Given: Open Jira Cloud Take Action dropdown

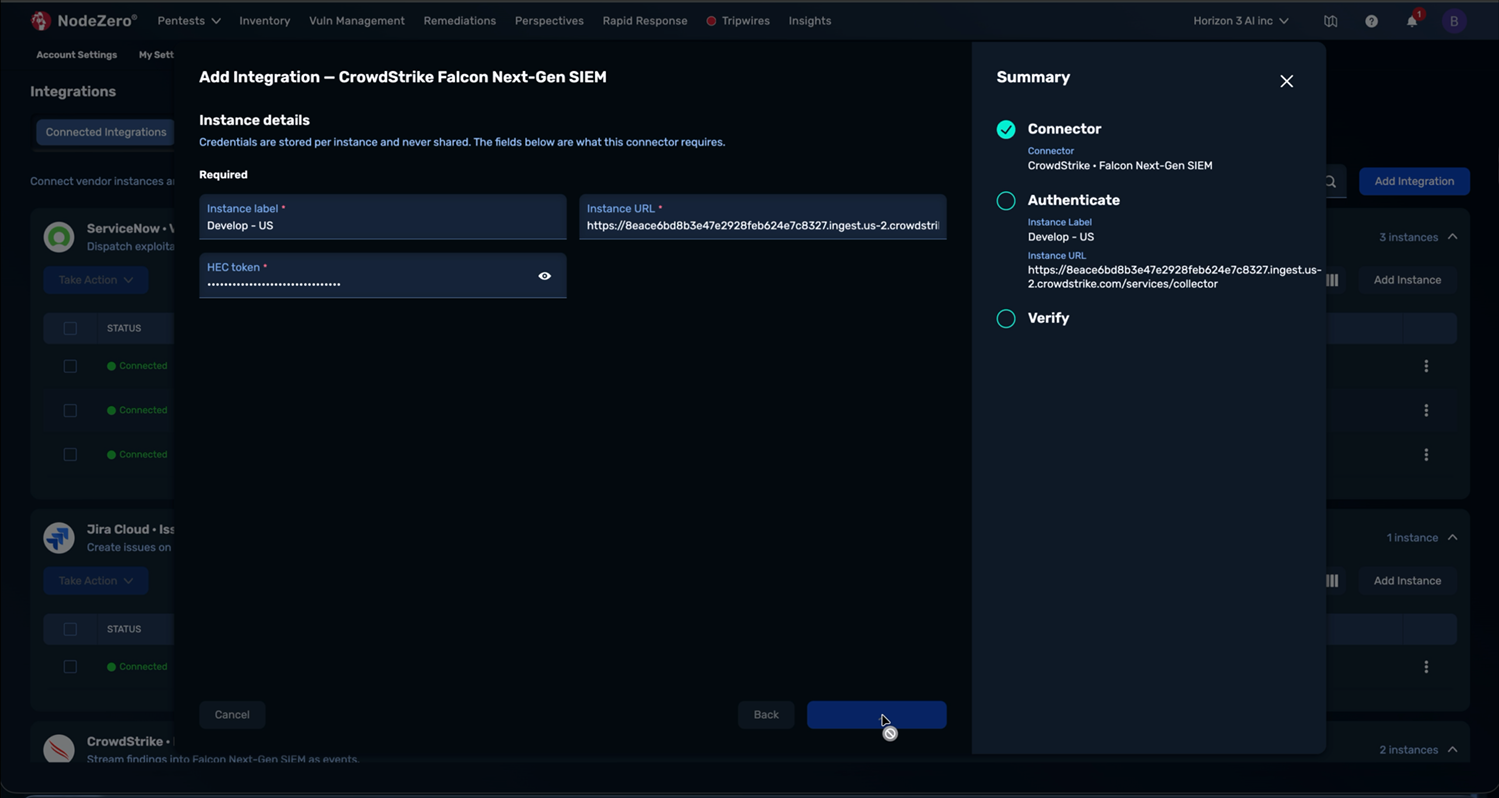Looking at the screenshot, I should (95, 581).
